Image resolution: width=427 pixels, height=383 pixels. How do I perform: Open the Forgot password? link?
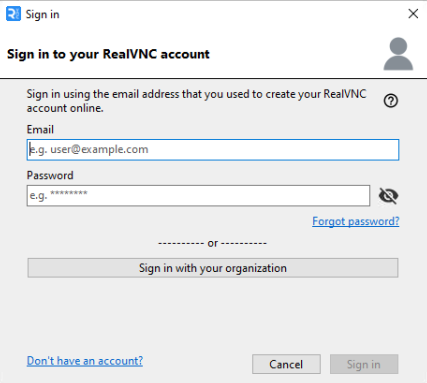356,221
